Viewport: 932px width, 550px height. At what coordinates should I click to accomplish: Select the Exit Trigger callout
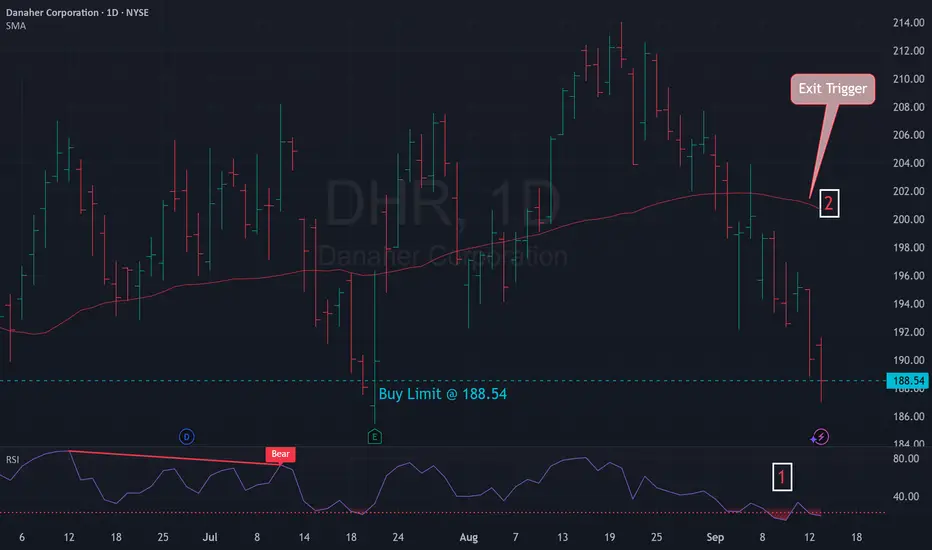point(832,89)
